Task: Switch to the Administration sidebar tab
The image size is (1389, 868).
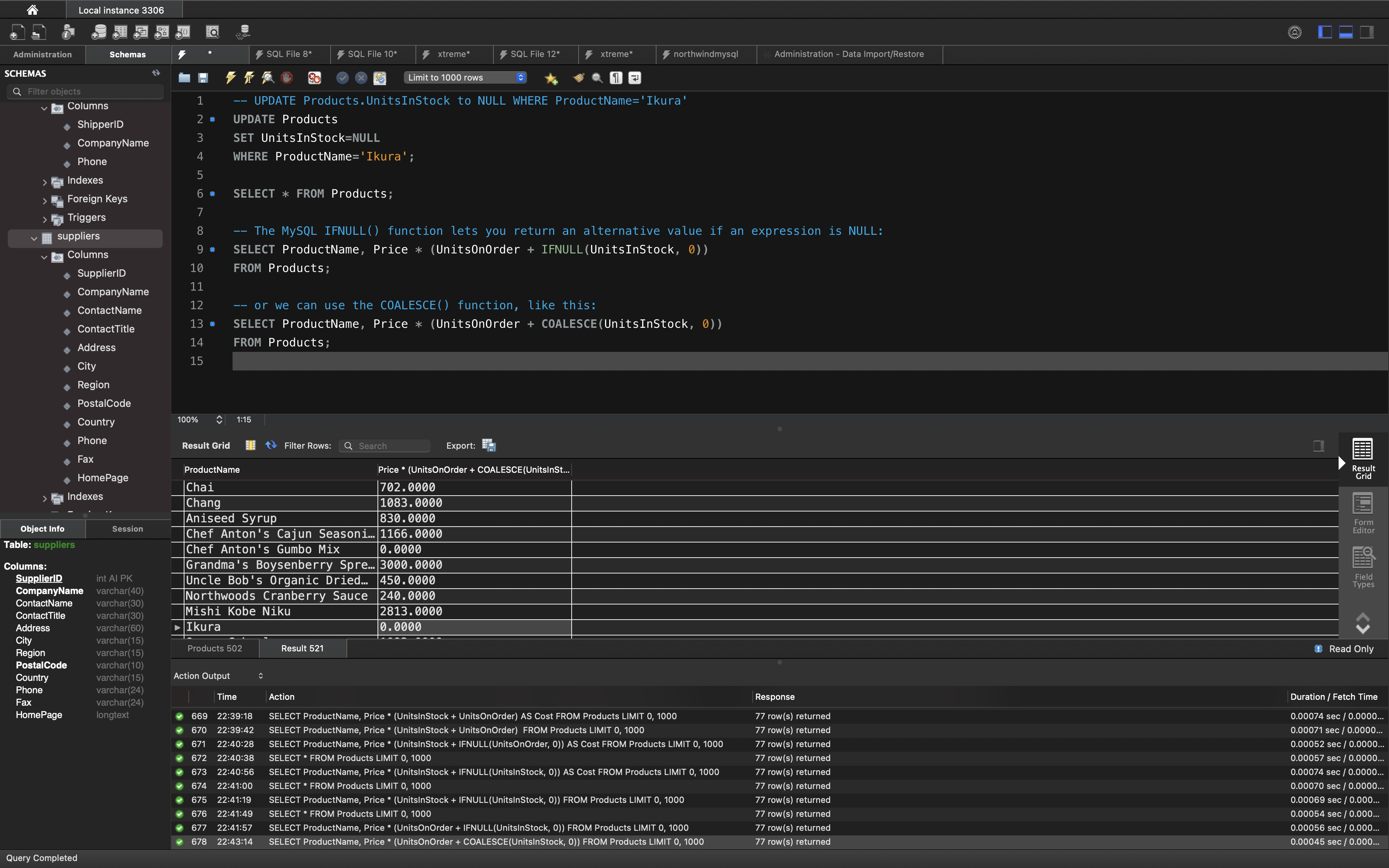Action: [43, 55]
